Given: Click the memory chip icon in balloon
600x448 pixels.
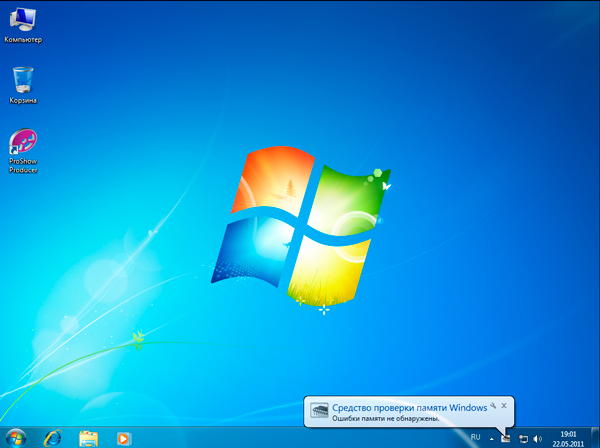Looking at the screenshot, I should click(x=319, y=411).
